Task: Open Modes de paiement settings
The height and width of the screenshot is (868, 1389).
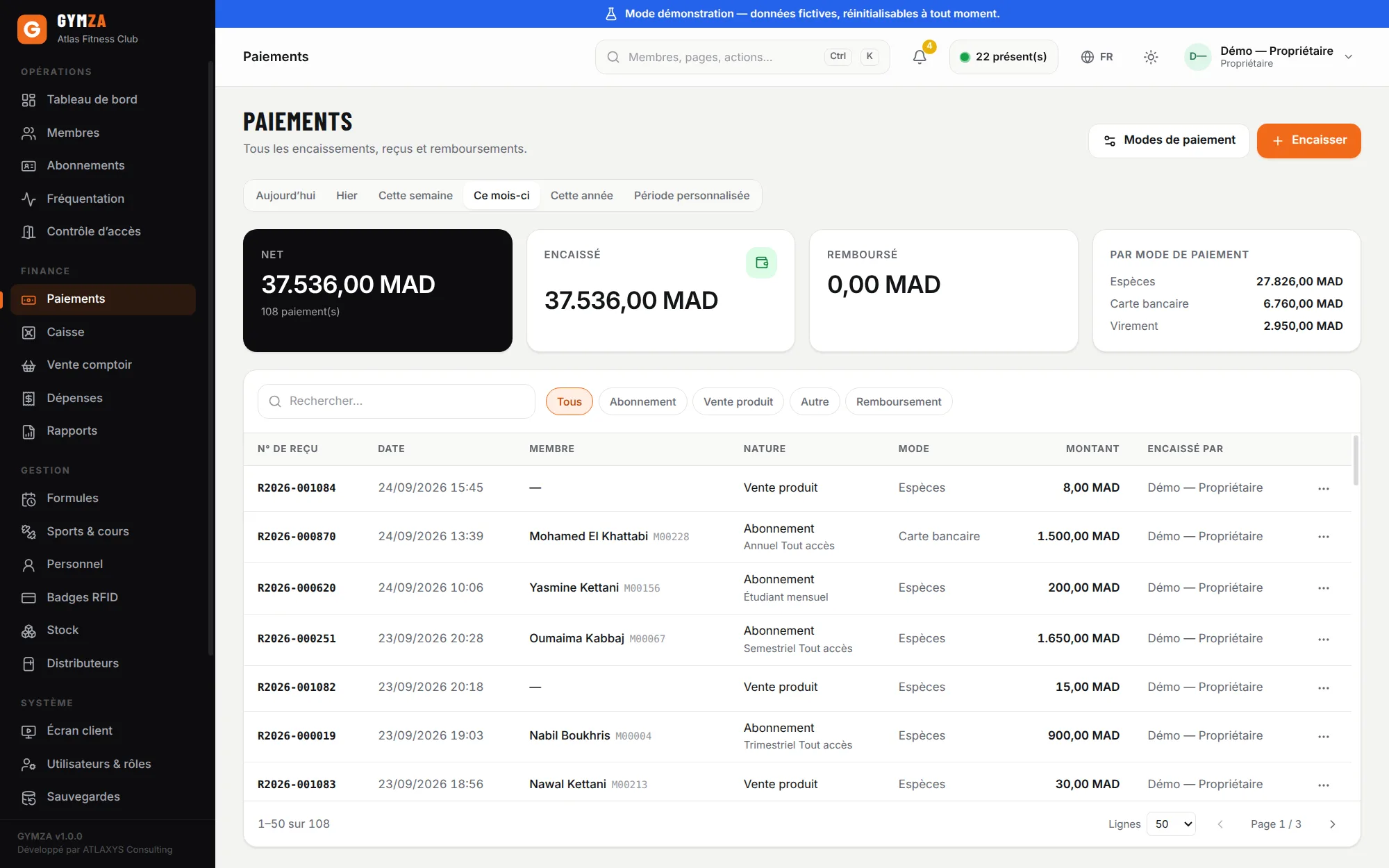Action: coord(1169,140)
